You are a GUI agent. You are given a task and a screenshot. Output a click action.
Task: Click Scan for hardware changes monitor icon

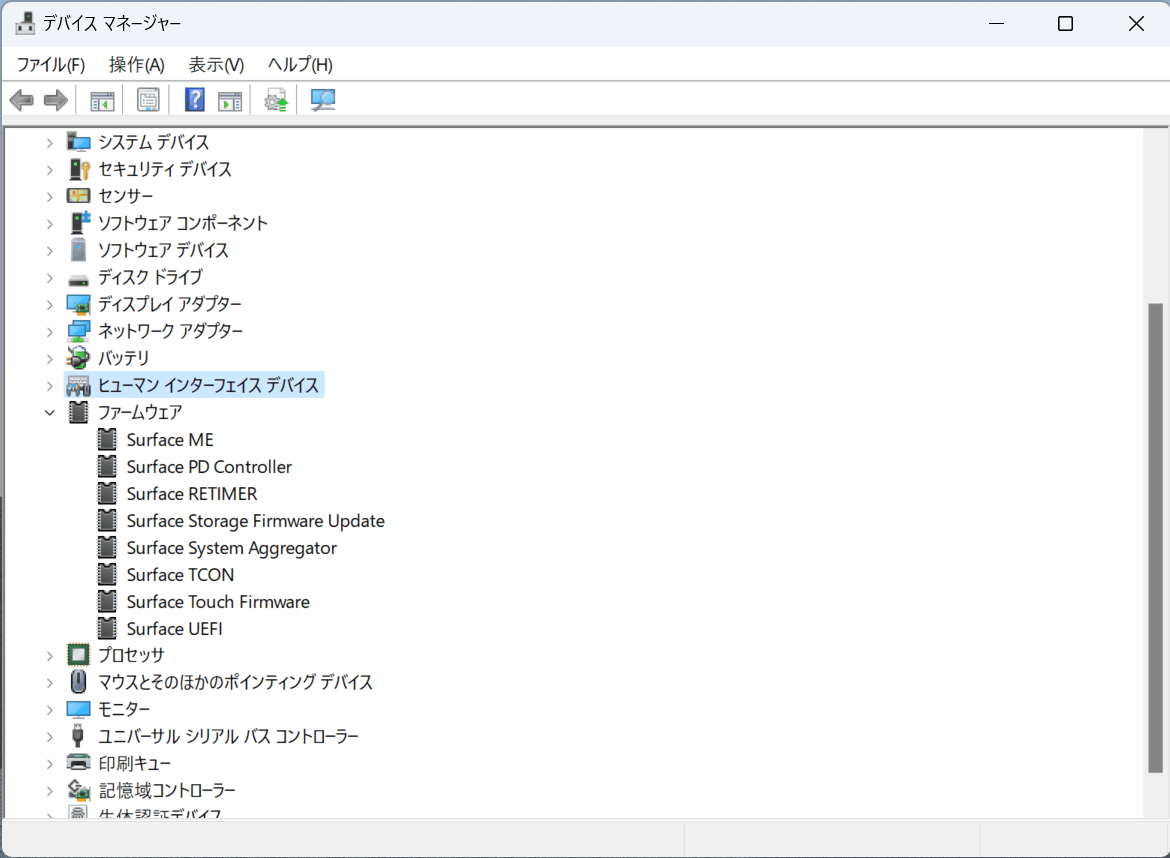point(323,100)
